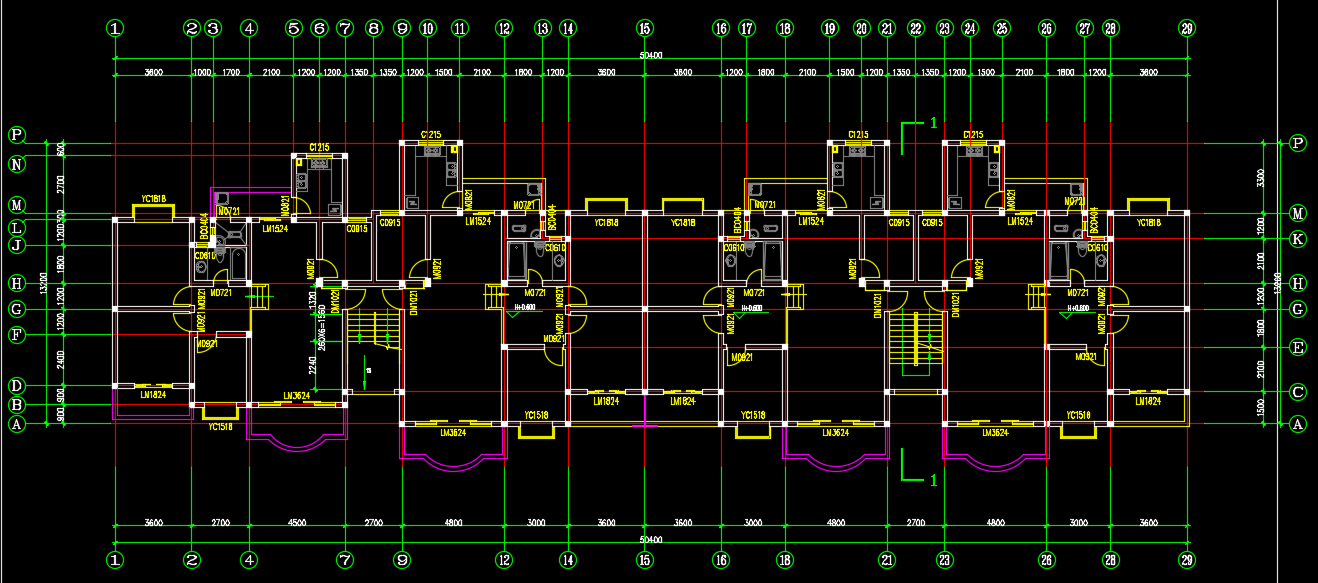Select grid axis bubble number 10
1318x583 pixels.
pyautogui.click(x=428, y=29)
